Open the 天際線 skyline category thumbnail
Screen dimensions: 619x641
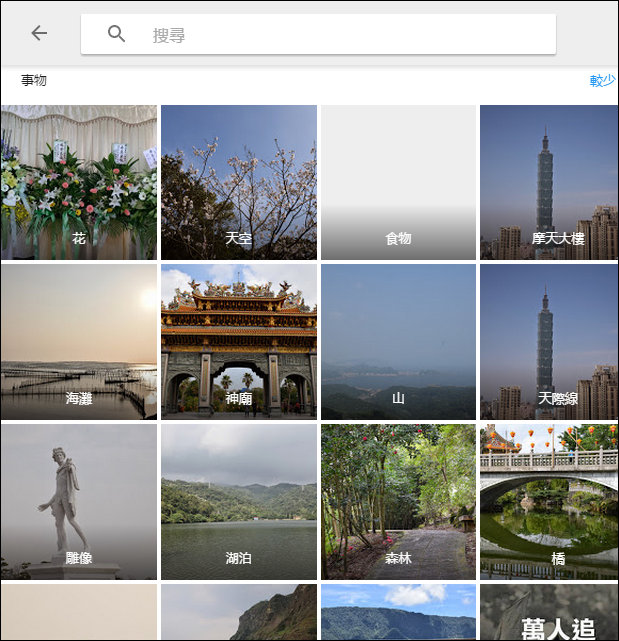click(x=549, y=342)
